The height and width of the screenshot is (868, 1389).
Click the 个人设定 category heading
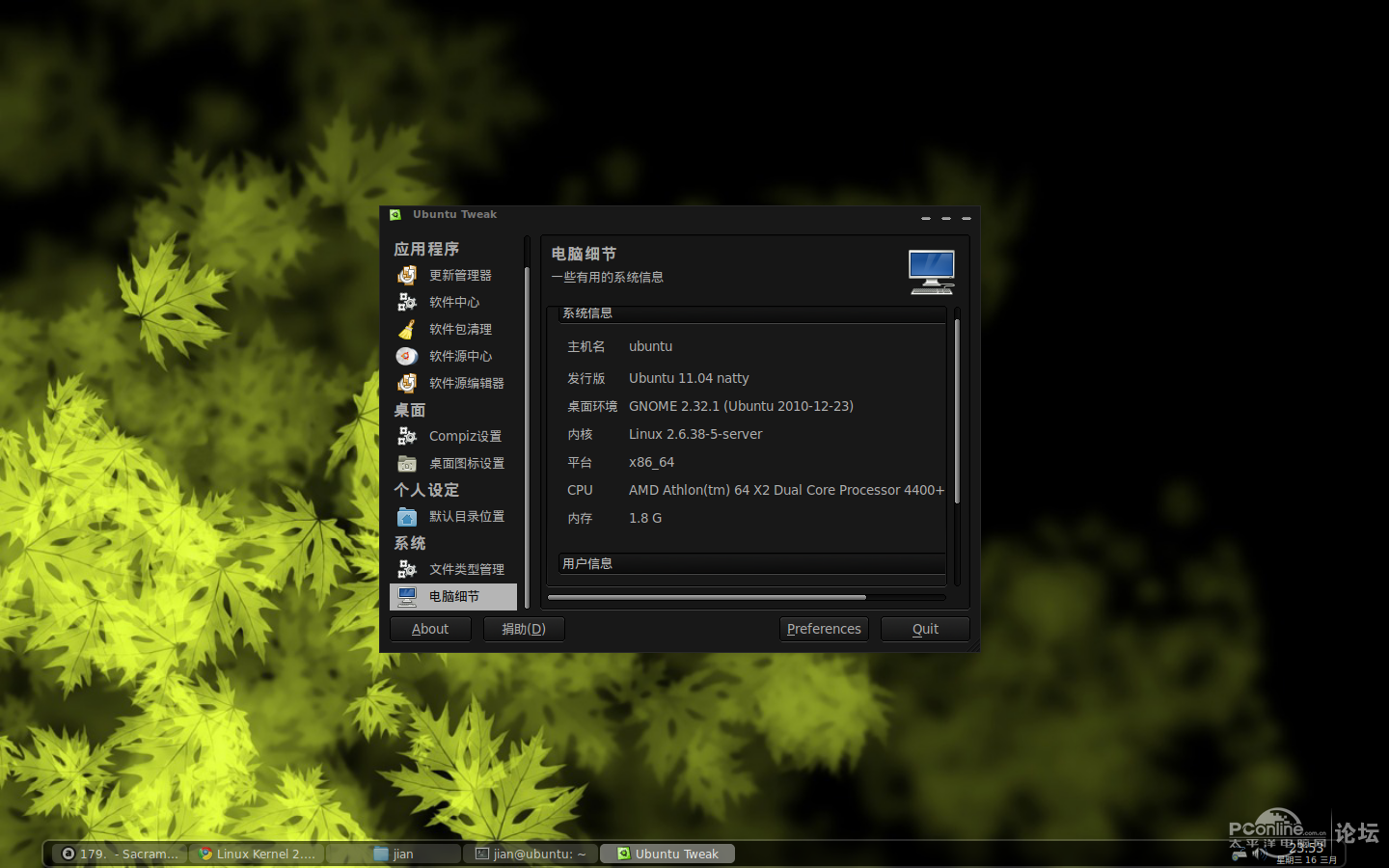[426, 490]
